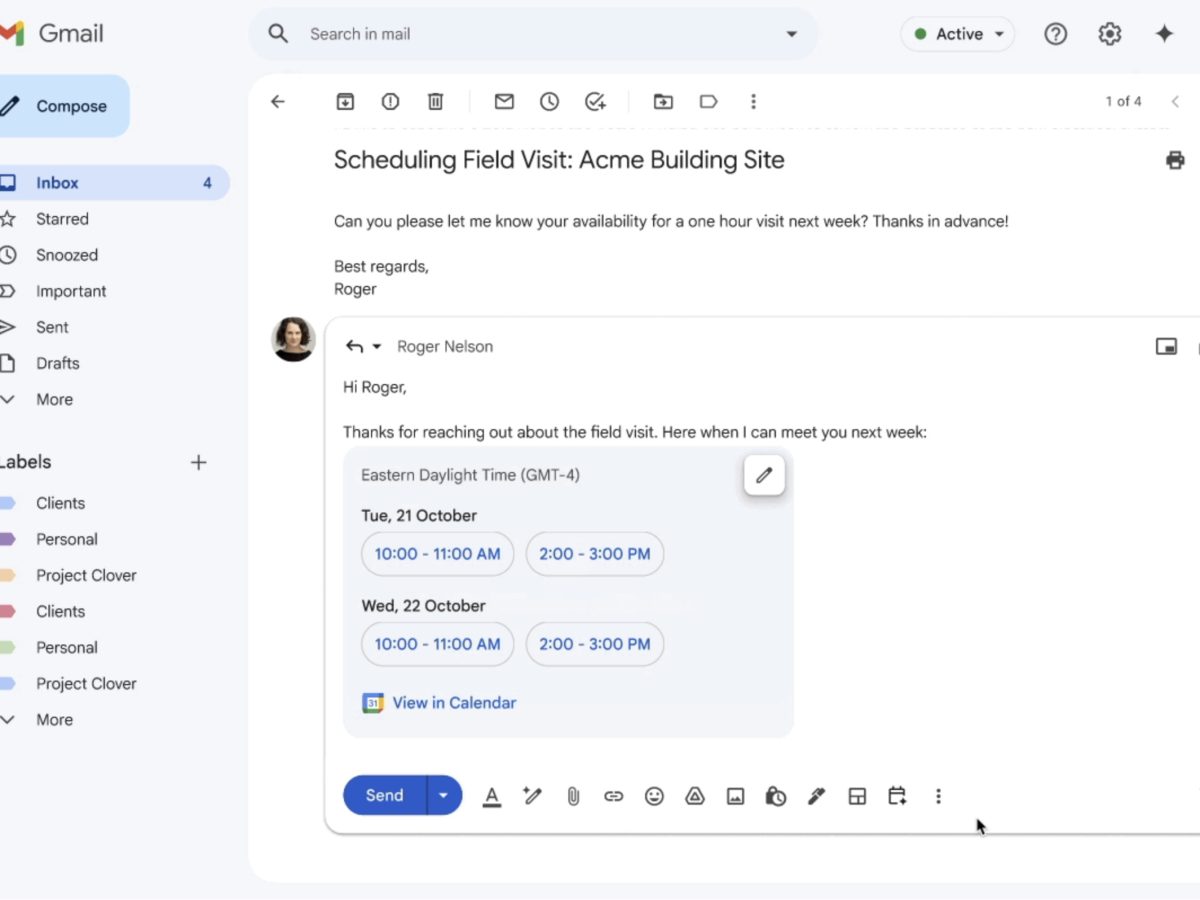Edit the proposed times with the pencil icon
1200x900 pixels.
764,475
